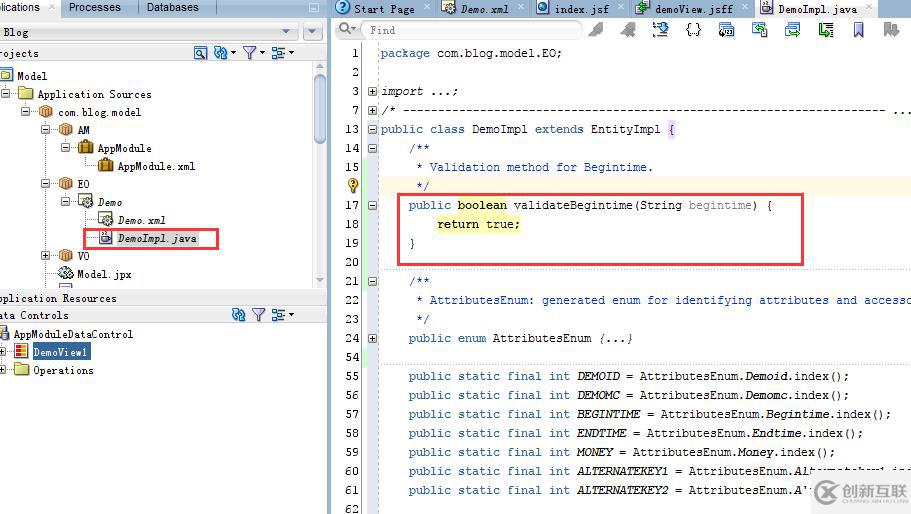Click the Application Resources panel header
The image size is (911, 514).
pyautogui.click(x=163, y=298)
